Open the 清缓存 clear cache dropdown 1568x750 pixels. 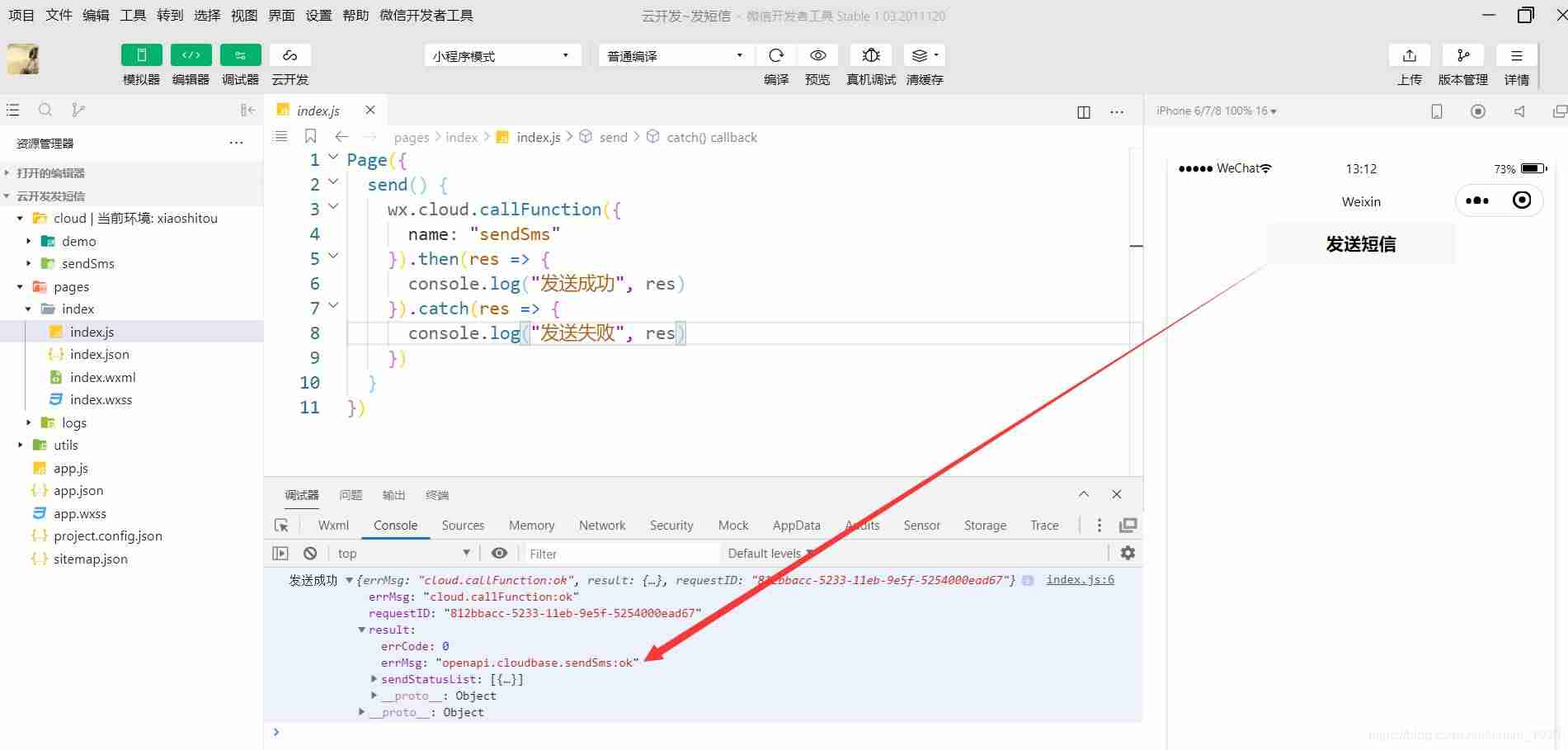925,55
